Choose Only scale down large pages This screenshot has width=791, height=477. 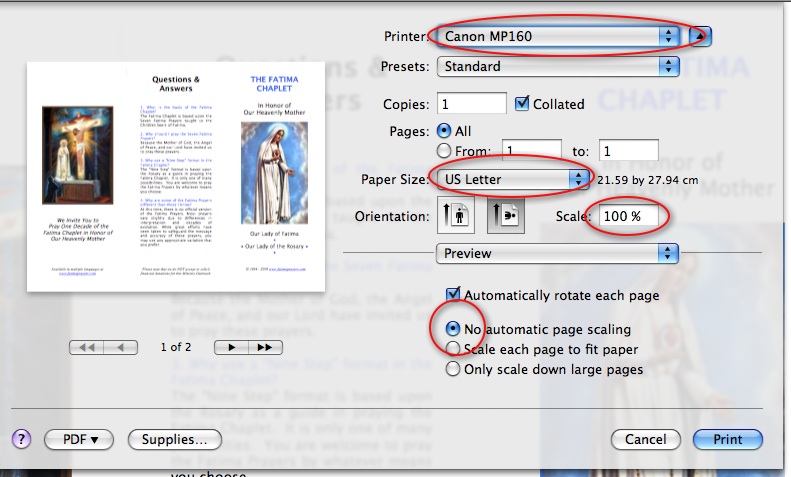(x=453, y=369)
